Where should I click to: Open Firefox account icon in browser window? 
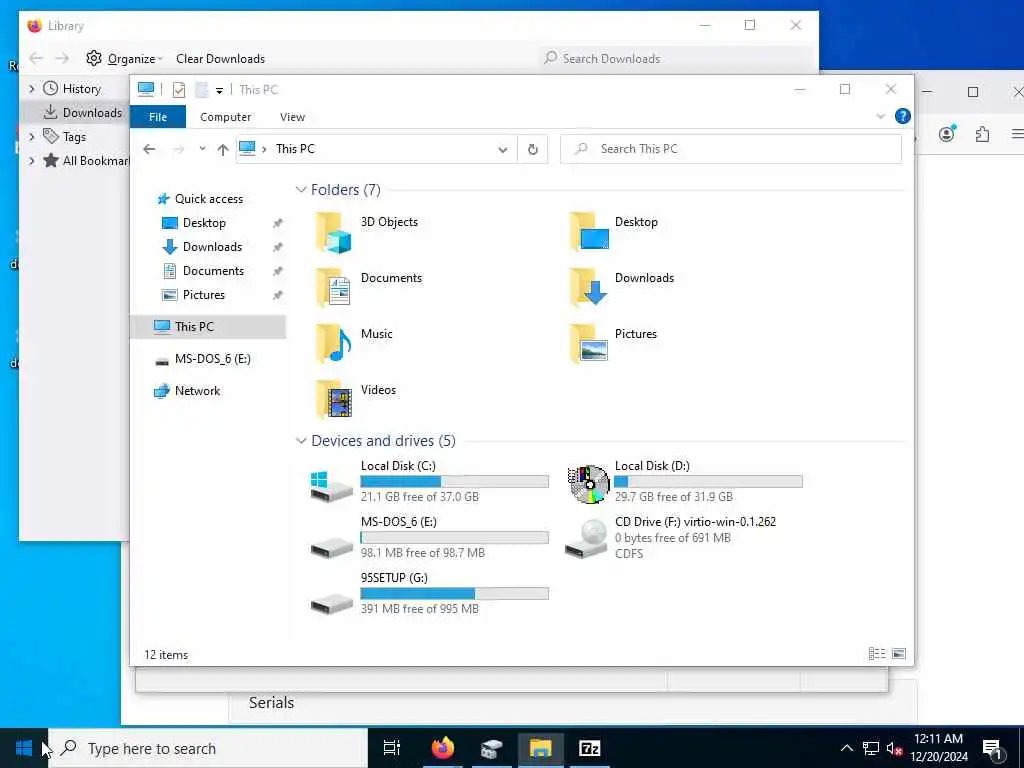(x=947, y=133)
